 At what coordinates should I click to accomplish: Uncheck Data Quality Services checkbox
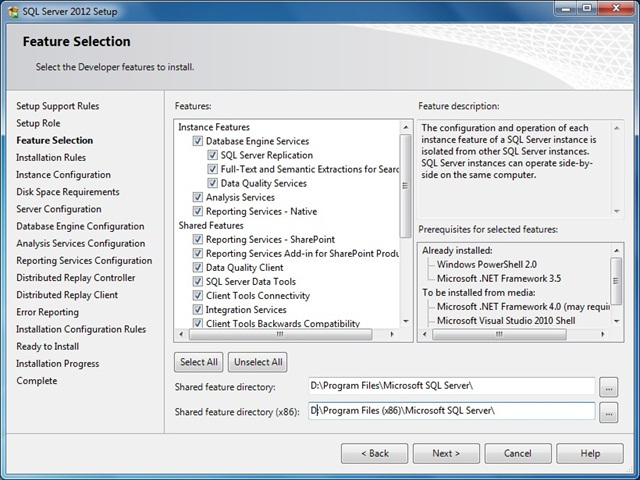tap(212, 183)
